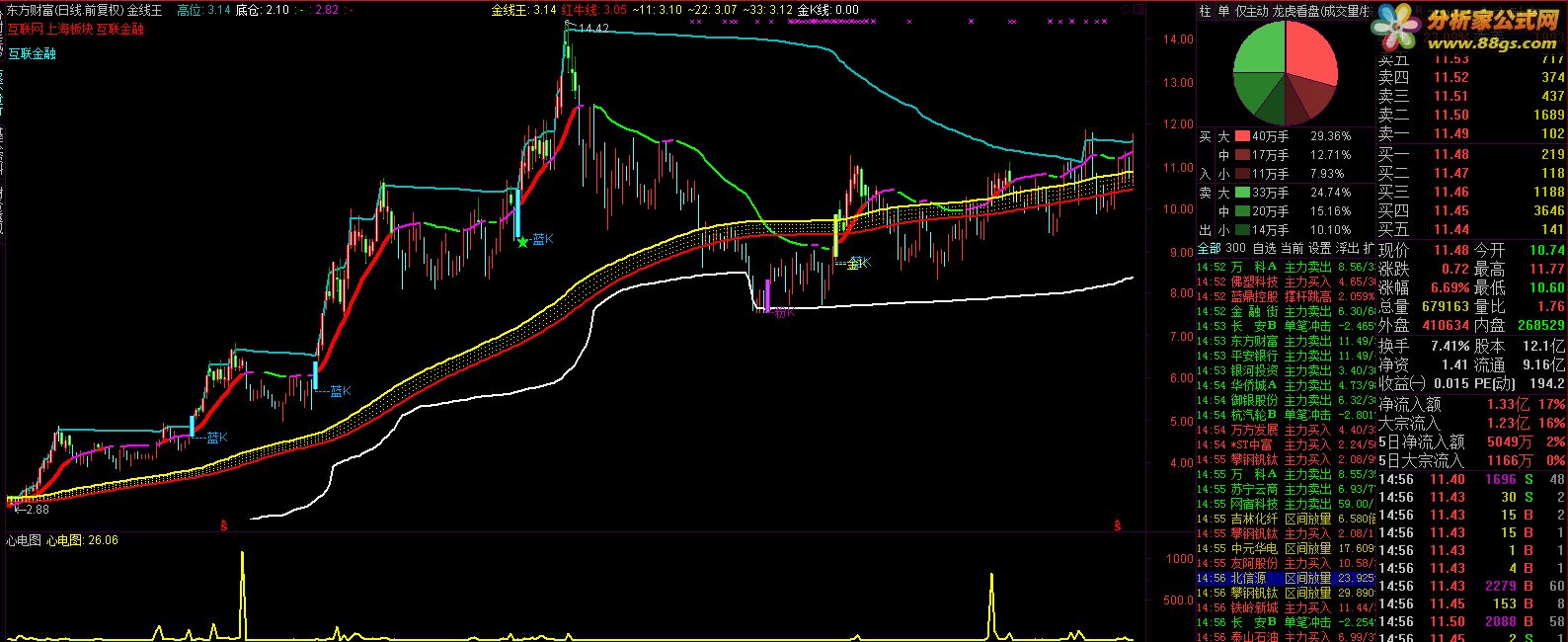This screenshot has width=1568, height=642.
Task: Click the medium sell 20万手 swatch
Action: tap(1241, 211)
